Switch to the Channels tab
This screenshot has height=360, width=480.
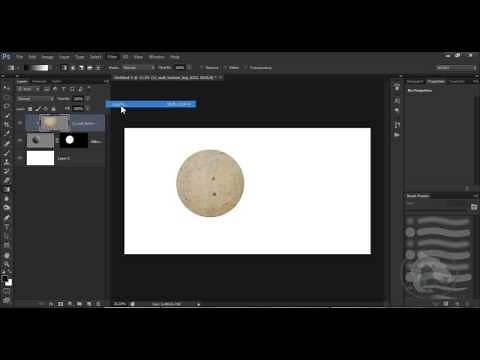pos(39,81)
